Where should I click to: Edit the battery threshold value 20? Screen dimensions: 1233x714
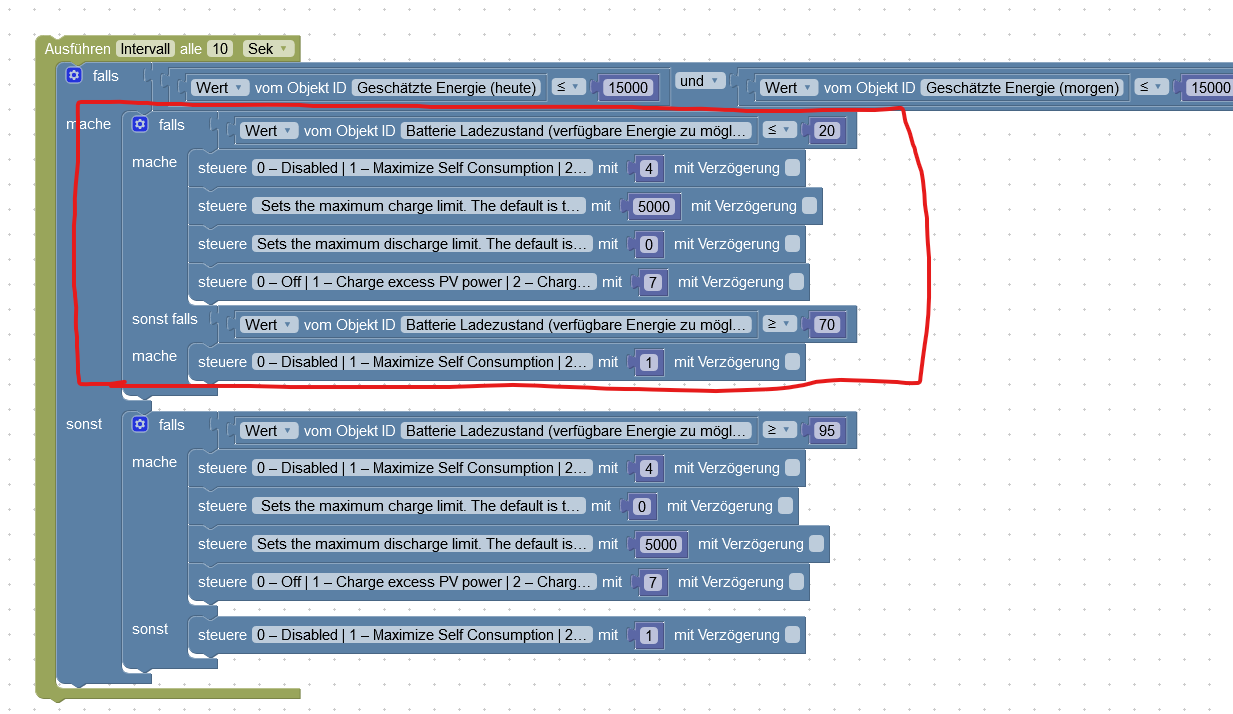point(826,131)
